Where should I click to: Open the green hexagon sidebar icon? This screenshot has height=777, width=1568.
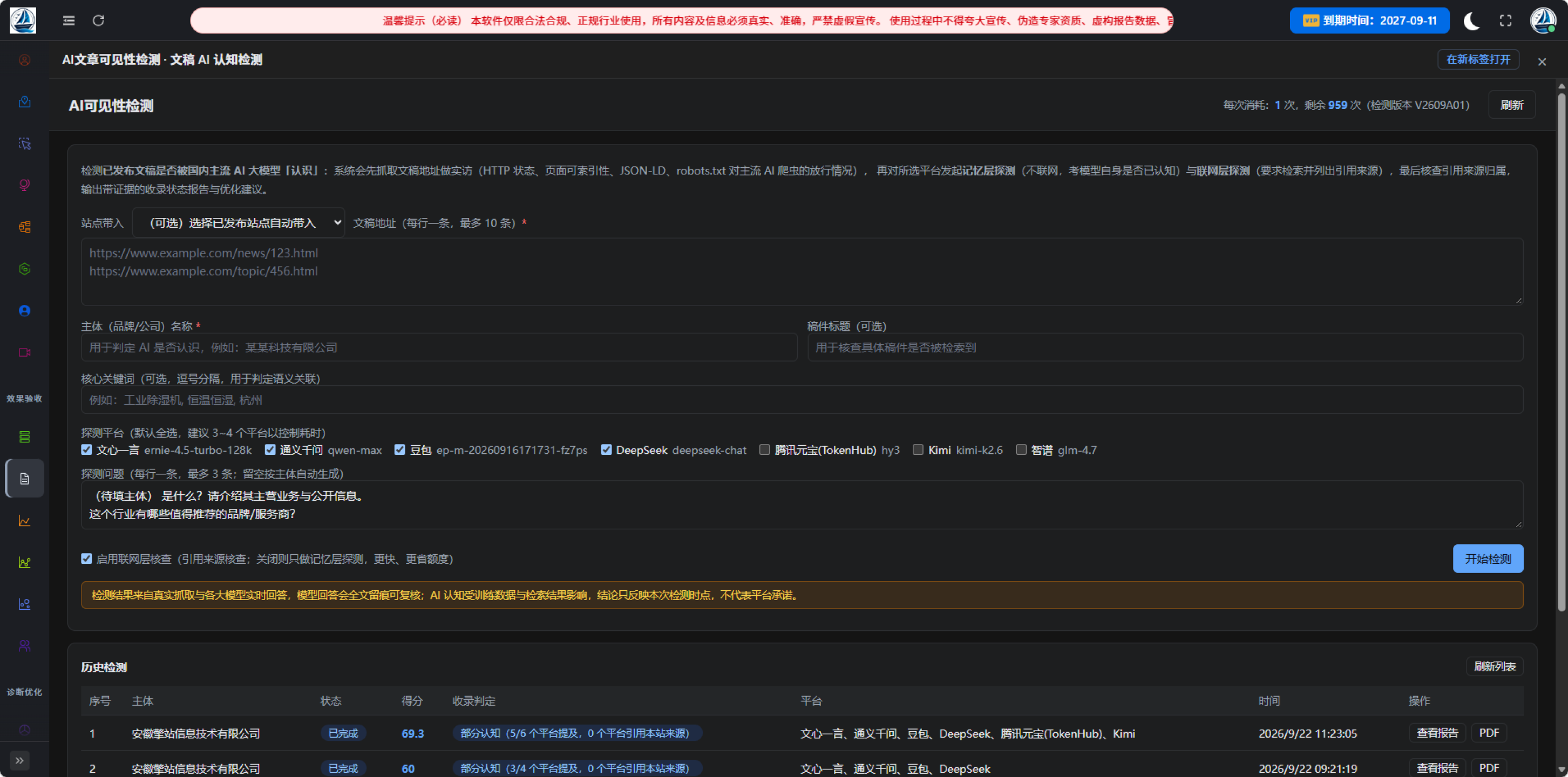[24, 269]
